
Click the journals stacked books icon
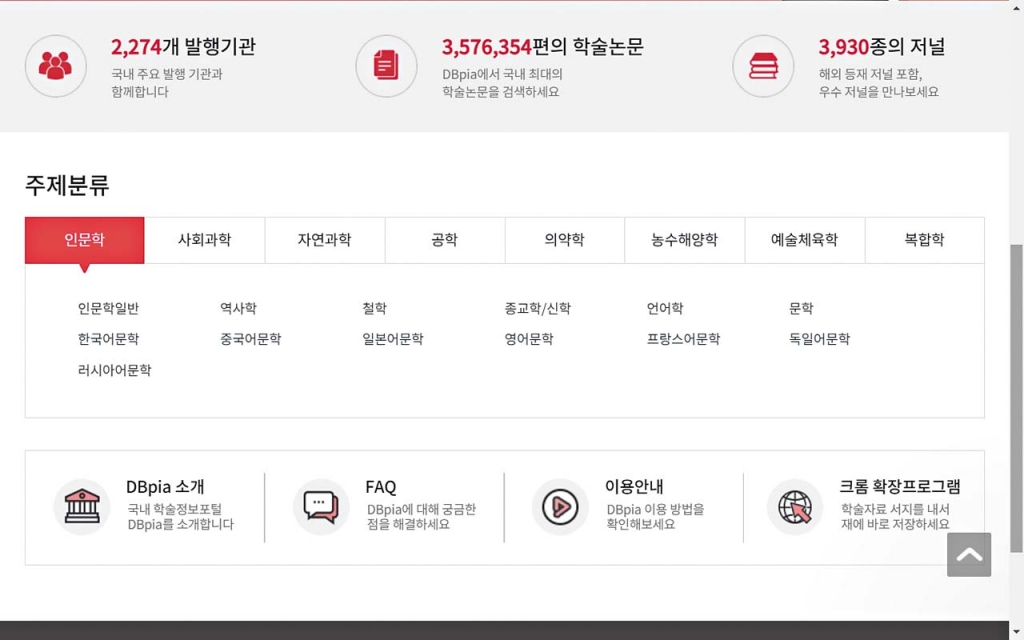click(x=763, y=66)
